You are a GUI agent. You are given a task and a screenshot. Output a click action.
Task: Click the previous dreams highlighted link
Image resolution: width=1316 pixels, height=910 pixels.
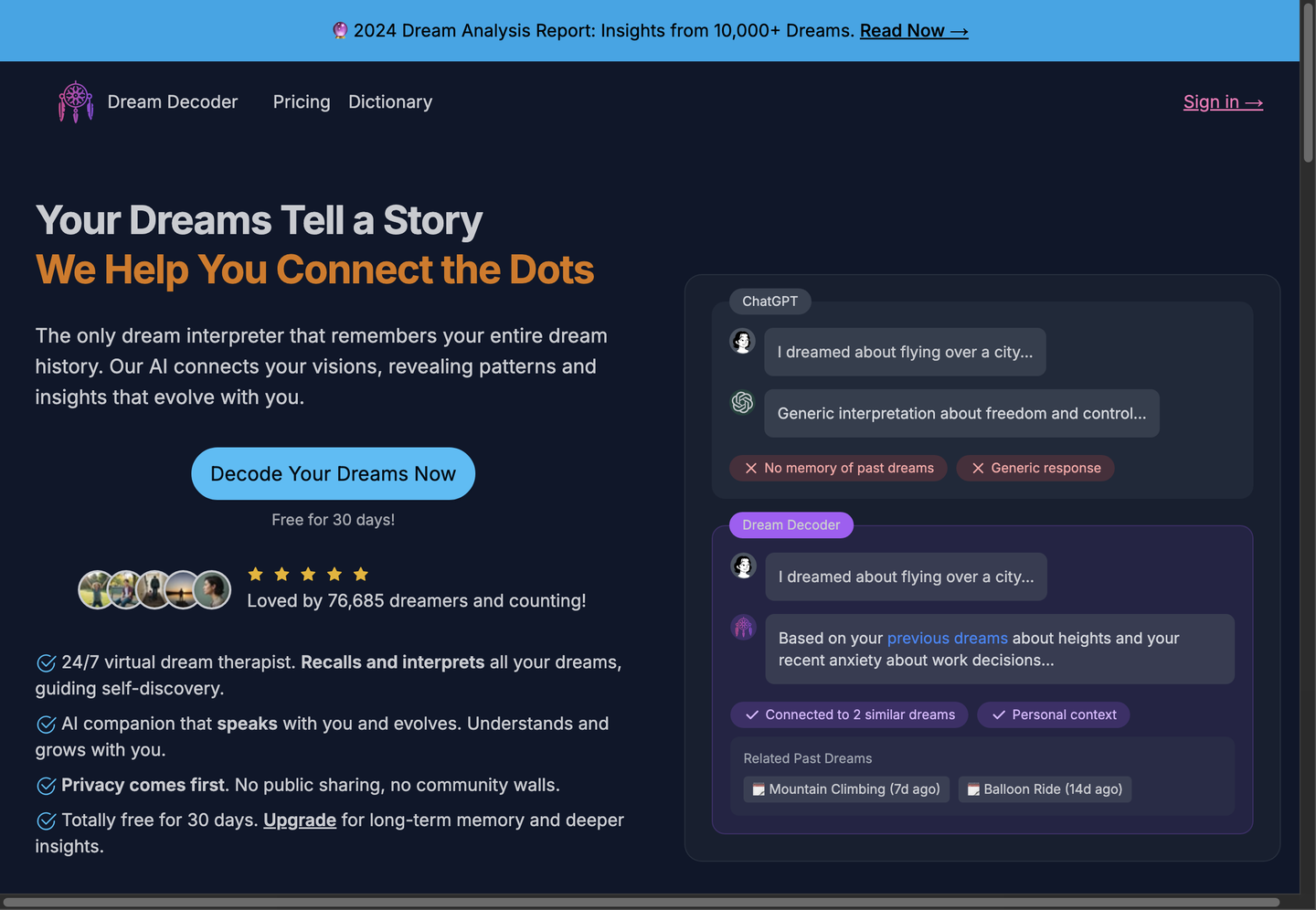tap(947, 639)
